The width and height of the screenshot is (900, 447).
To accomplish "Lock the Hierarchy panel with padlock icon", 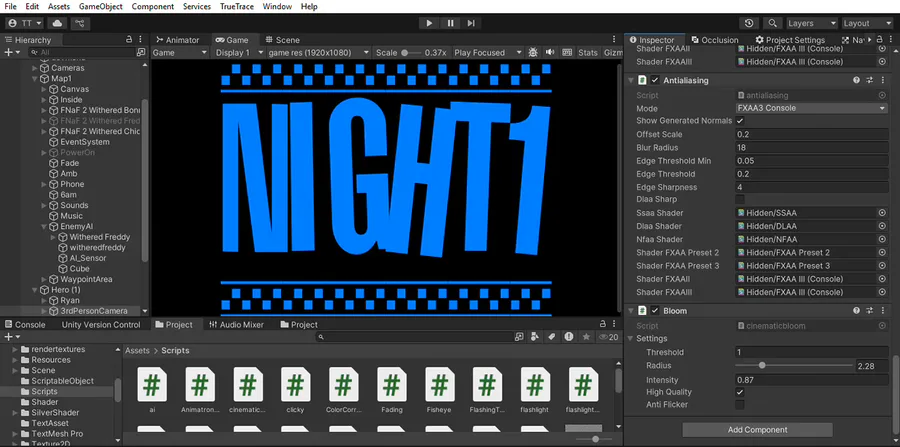I will click(129, 40).
